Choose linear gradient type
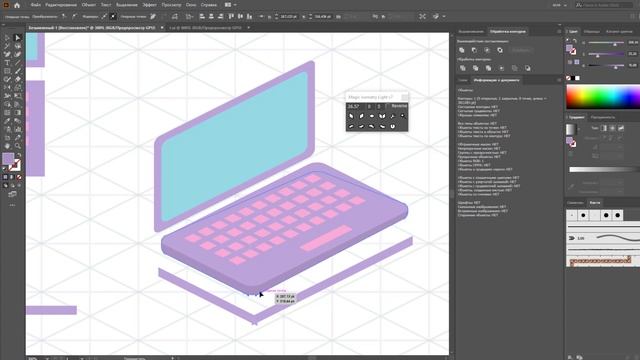This screenshot has height=360, width=640. 603,128
